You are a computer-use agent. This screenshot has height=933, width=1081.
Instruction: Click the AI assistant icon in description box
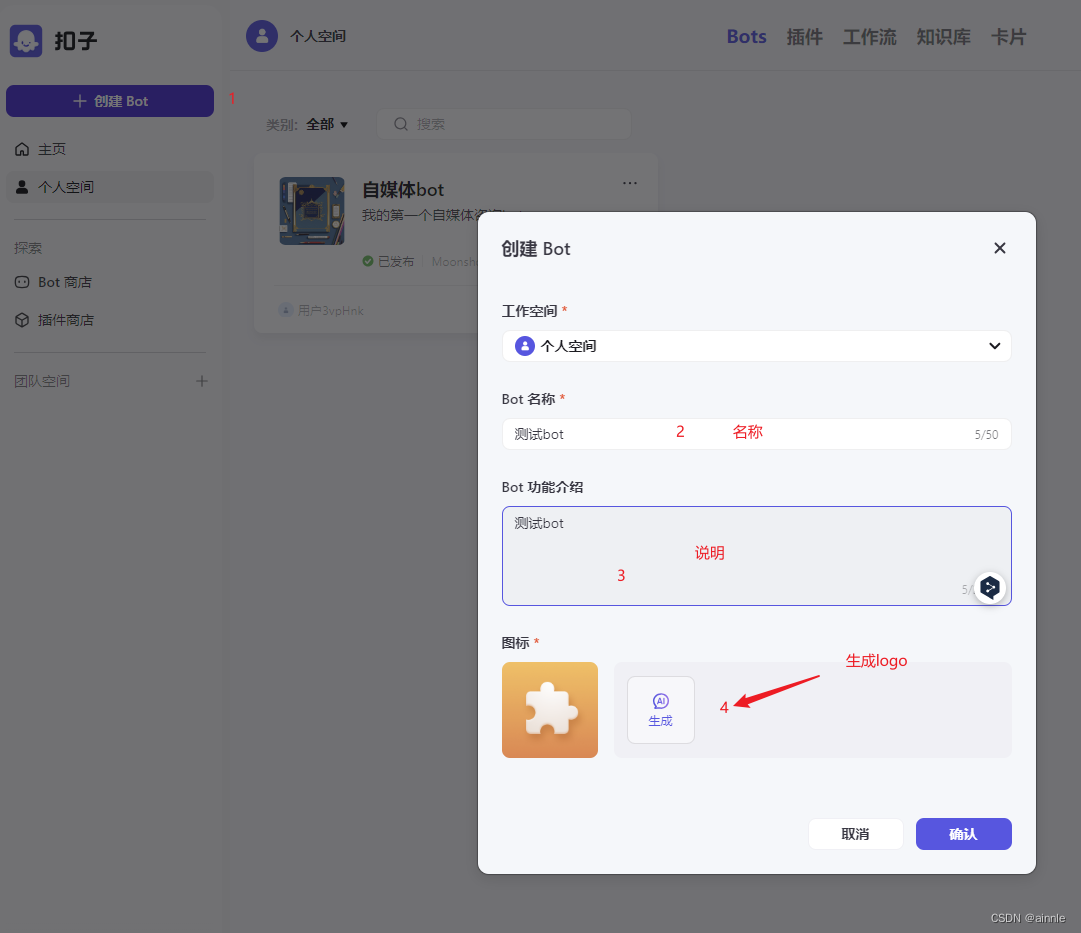(990, 588)
